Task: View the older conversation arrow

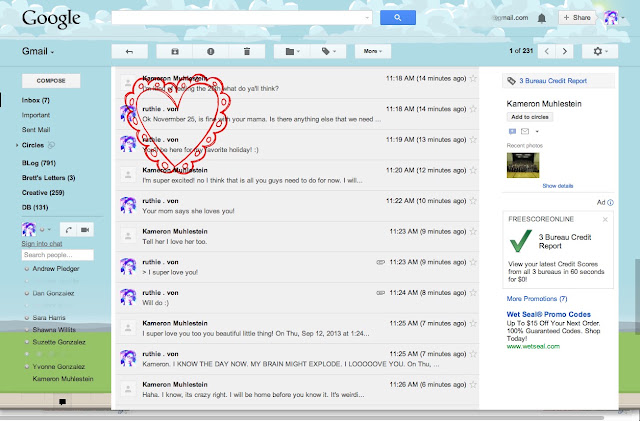Action: 565,51
